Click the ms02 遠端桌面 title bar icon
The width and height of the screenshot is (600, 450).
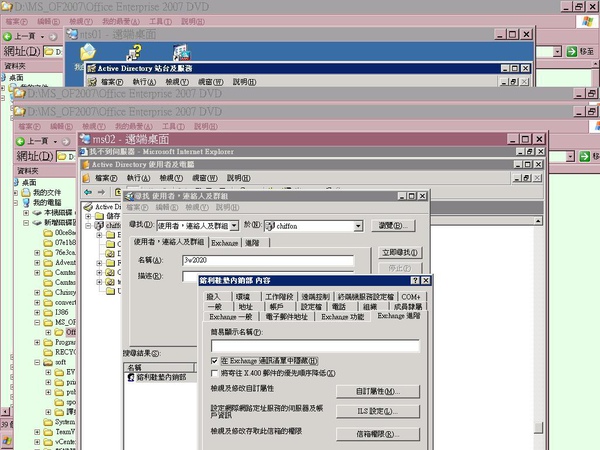85,139
